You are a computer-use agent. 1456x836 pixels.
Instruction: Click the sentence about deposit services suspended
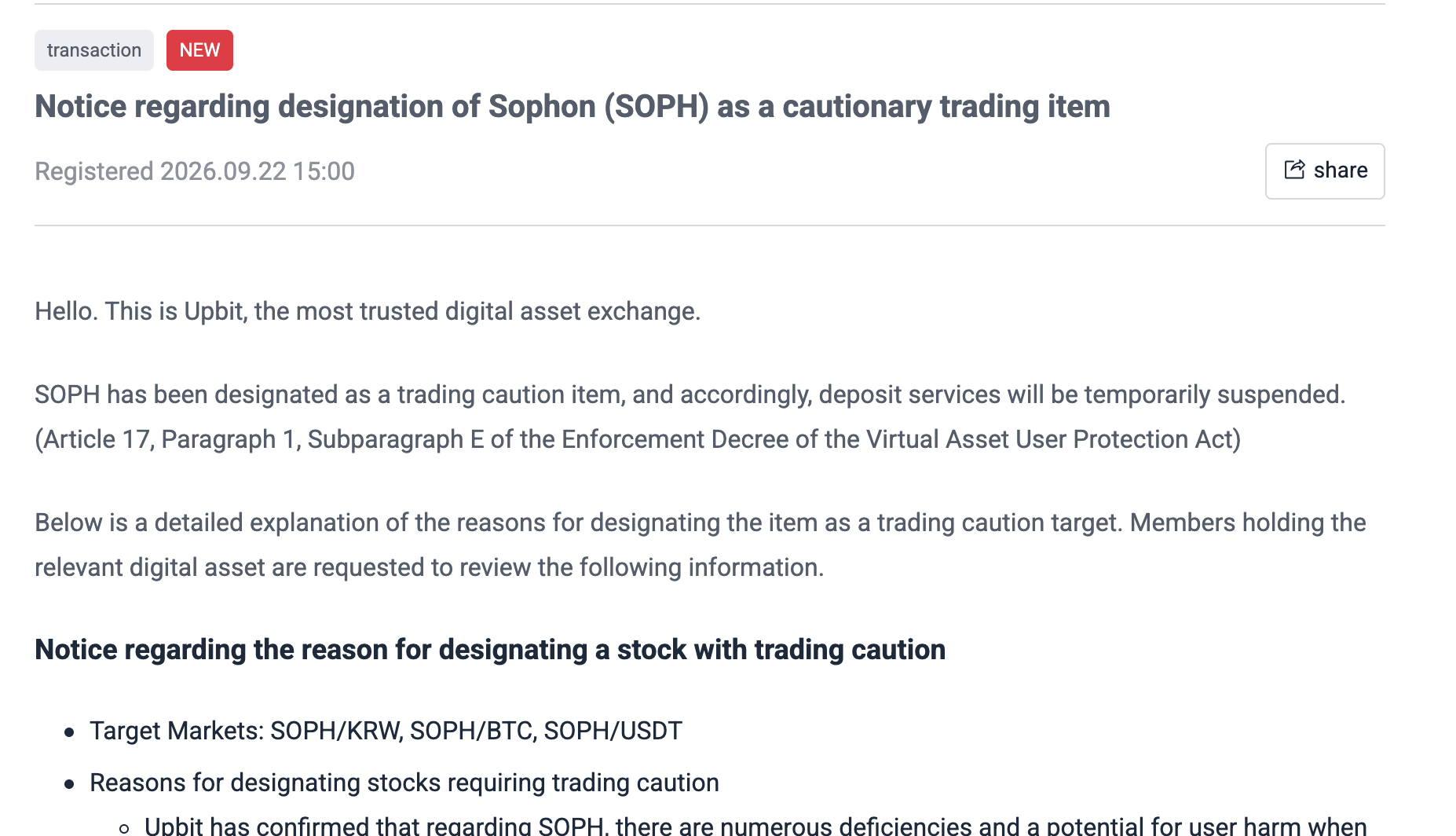pyautogui.click(x=690, y=394)
